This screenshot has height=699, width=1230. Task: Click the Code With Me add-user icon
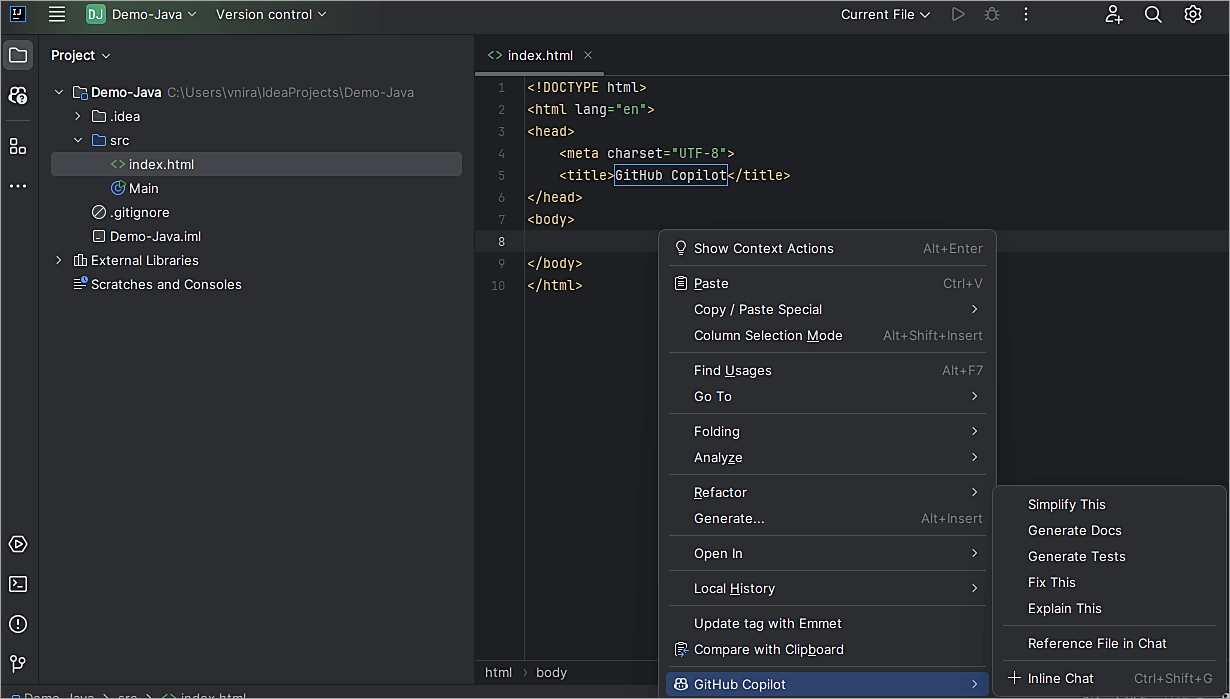coord(1114,15)
